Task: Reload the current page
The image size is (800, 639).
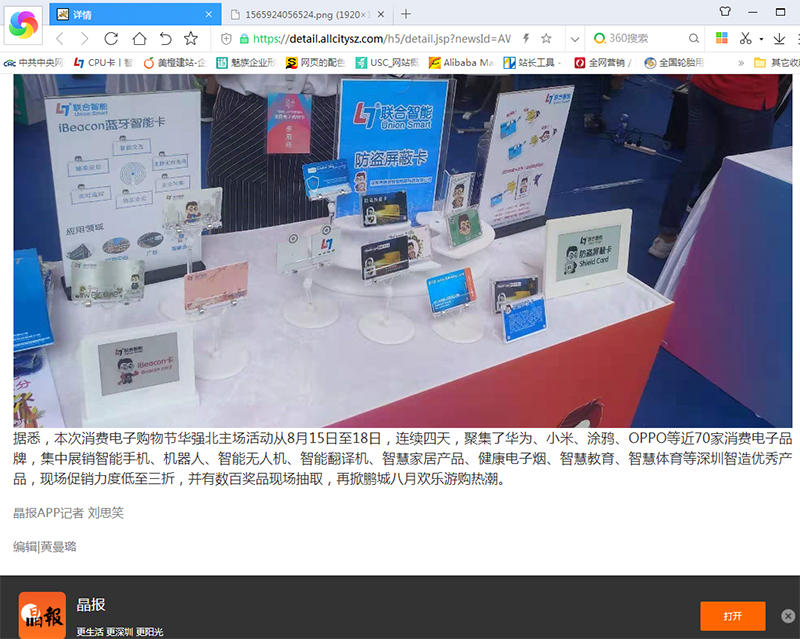Action: 112,38
